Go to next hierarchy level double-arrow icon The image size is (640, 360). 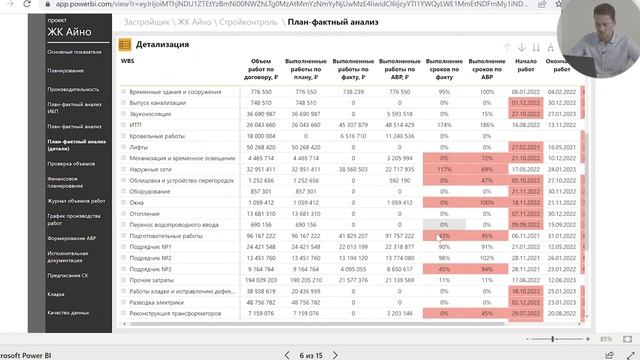536,48
